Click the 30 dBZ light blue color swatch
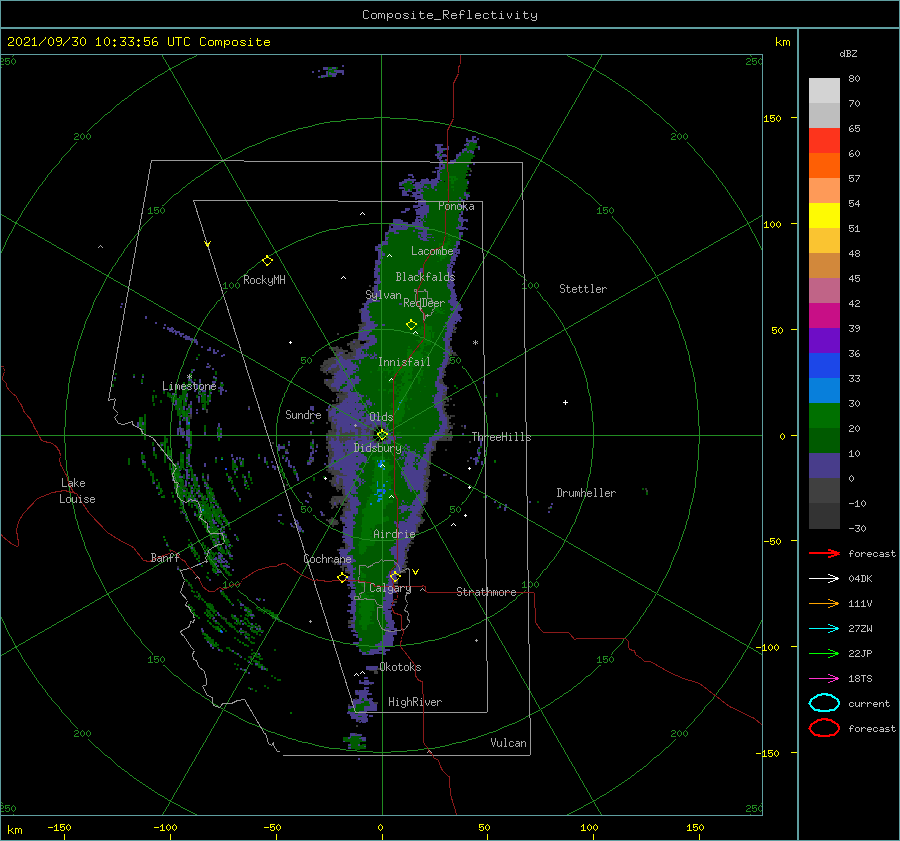This screenshot has width=900, height=841. coord(824,390)
